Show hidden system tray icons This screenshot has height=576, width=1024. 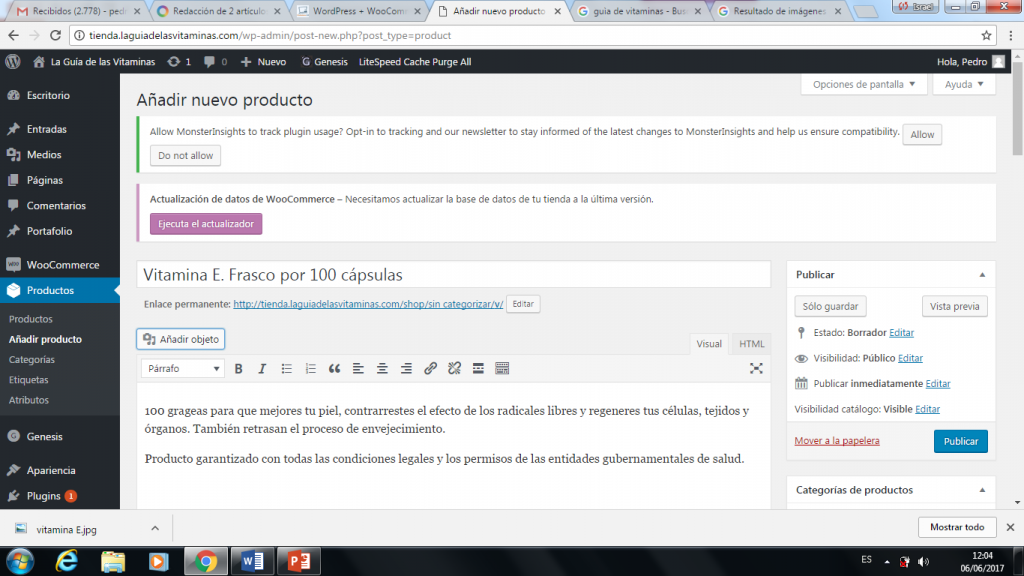pos(887,562)
